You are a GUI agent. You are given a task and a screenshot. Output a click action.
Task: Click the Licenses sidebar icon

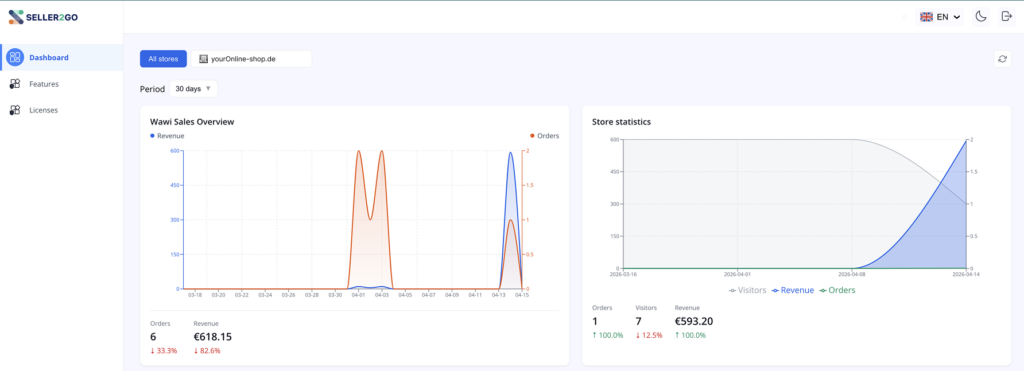15,110
